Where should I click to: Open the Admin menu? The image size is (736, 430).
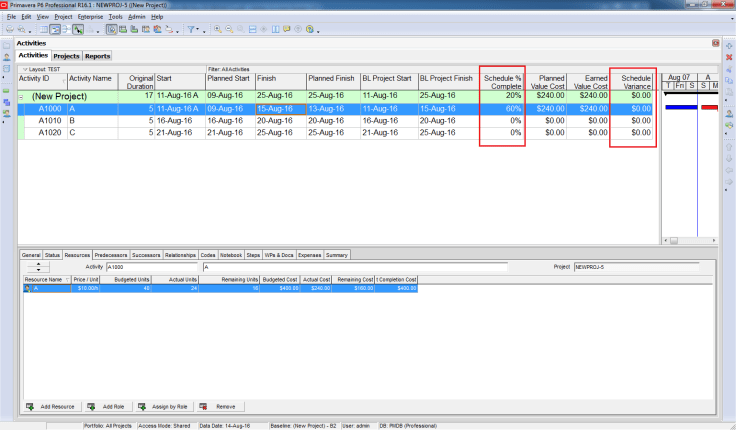pyautogui.click(x=137, y=16)
